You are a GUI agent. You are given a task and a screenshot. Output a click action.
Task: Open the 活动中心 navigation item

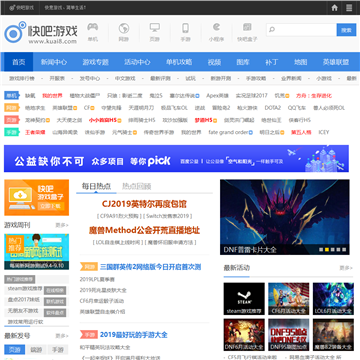tap(137, 62)
